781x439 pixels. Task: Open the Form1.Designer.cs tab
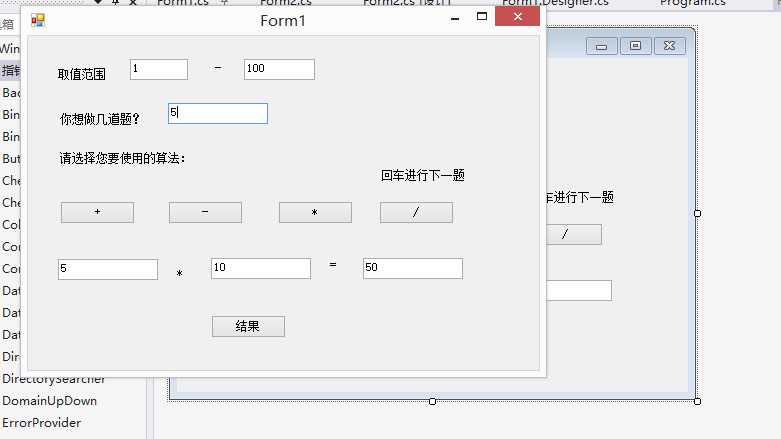coord(555,3)
